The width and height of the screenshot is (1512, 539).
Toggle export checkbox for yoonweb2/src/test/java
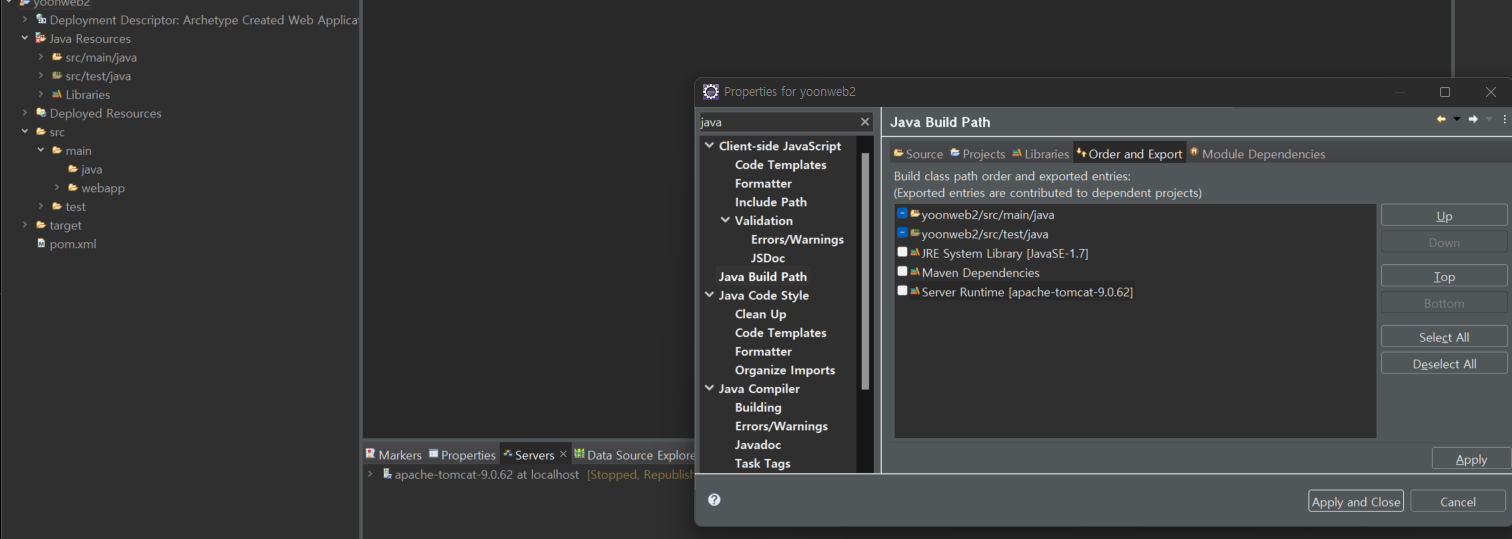(903, 233)
